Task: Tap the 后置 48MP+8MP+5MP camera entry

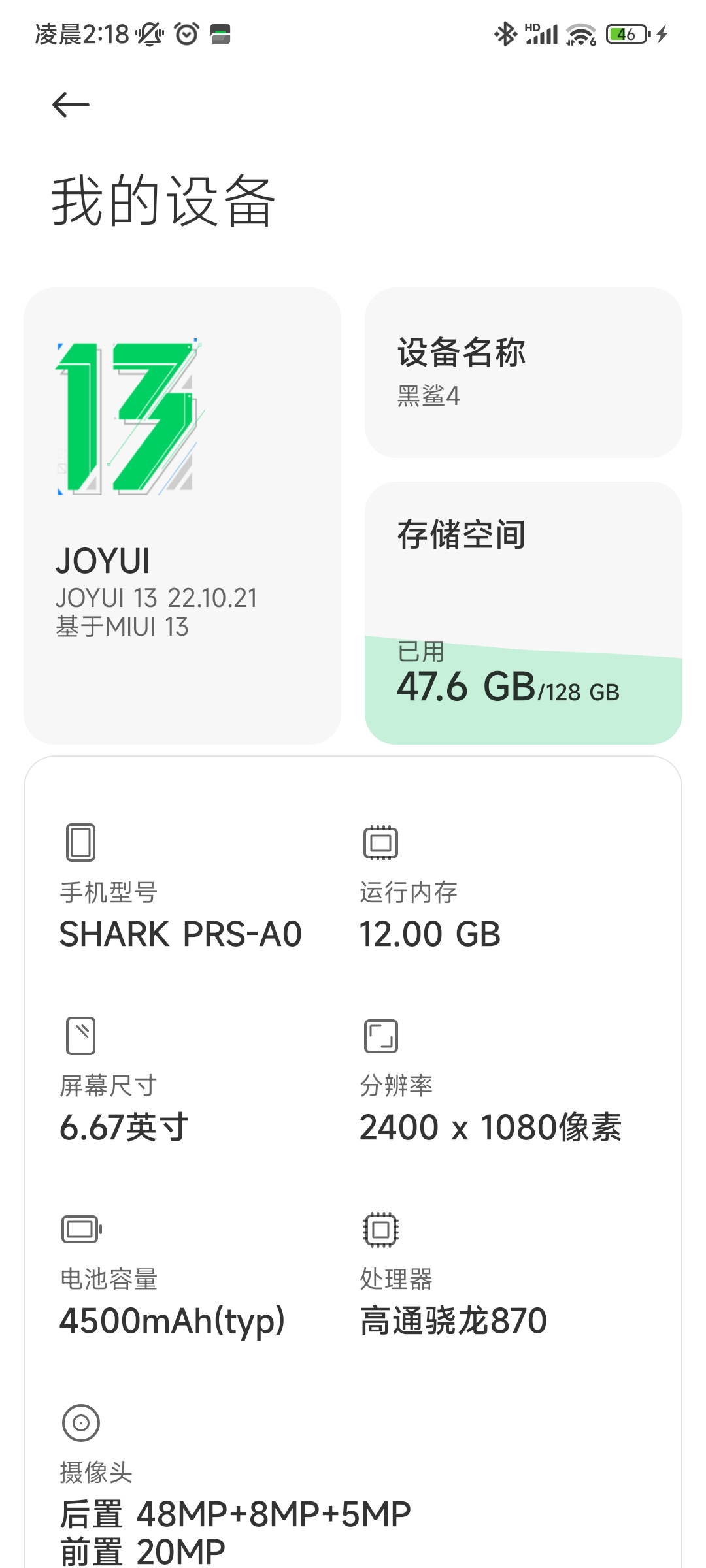Action: pos(235,1514)
